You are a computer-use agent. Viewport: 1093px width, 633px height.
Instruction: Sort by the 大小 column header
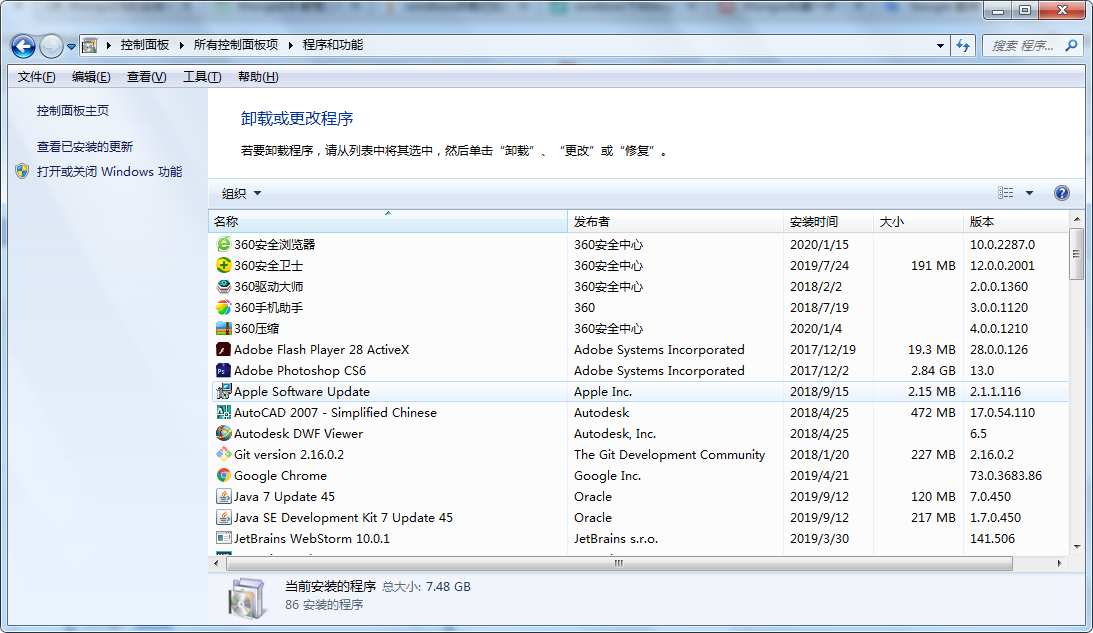(x=918, y=222)
